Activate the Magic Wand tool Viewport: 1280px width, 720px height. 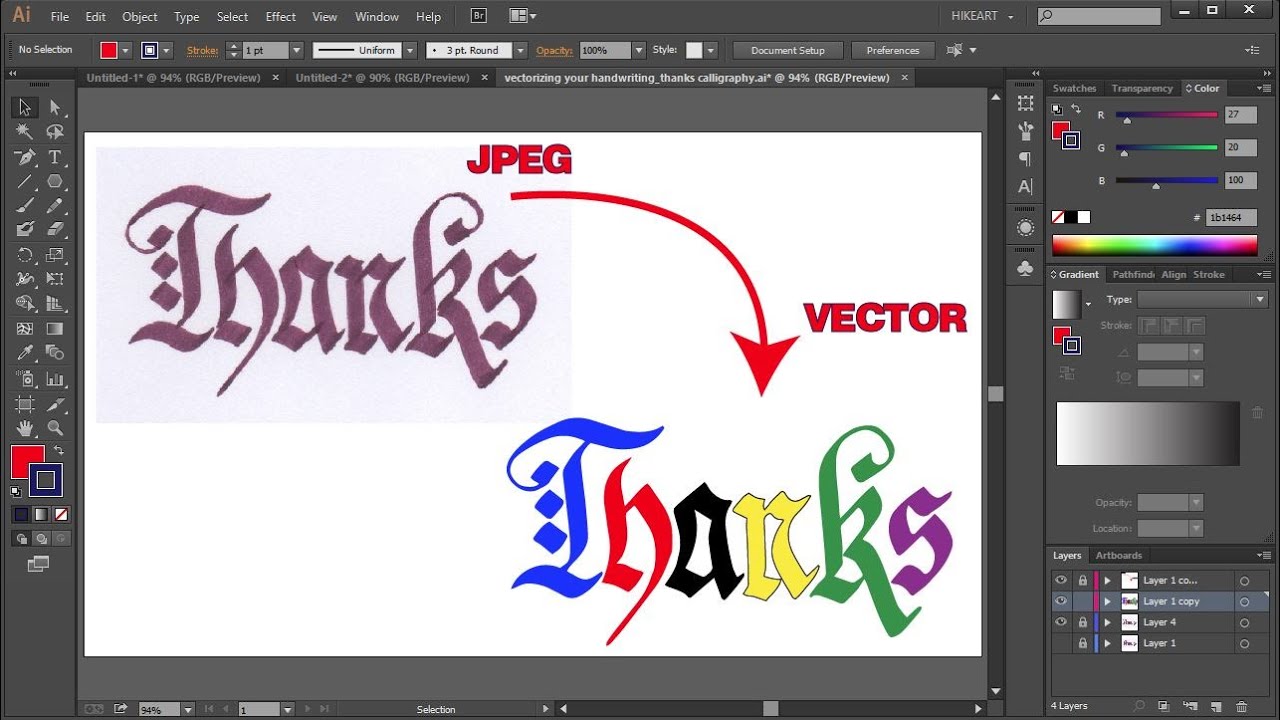pos(22,128)
